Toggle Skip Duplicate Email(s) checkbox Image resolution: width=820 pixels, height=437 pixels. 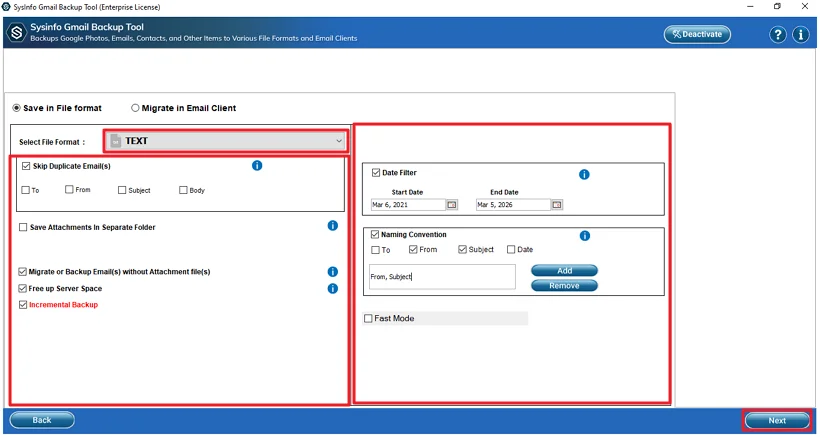[26, 166]
